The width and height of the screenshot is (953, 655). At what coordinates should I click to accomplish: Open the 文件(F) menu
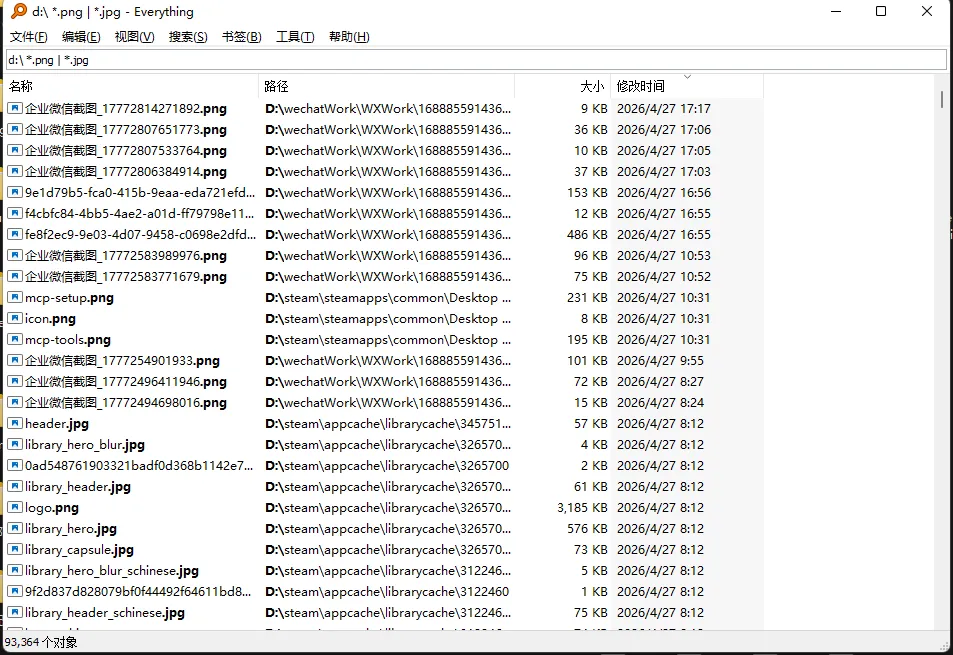(x=29, y=37)
